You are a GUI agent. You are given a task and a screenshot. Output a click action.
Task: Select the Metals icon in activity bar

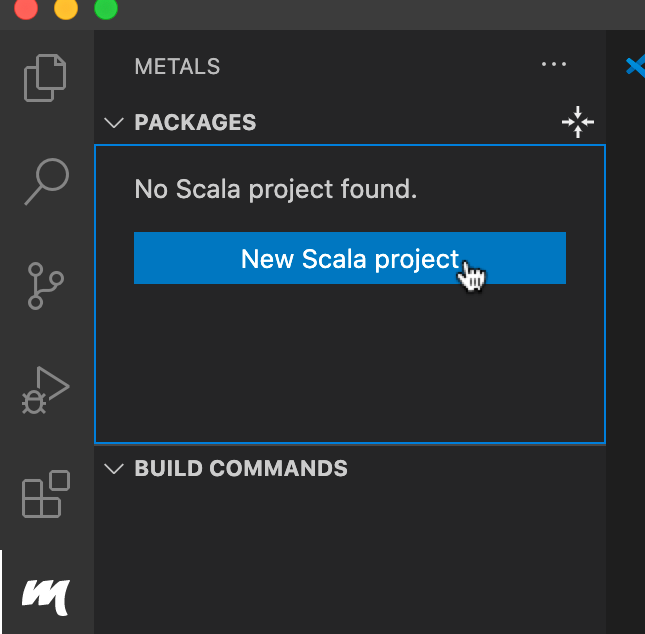coord(46,597)
